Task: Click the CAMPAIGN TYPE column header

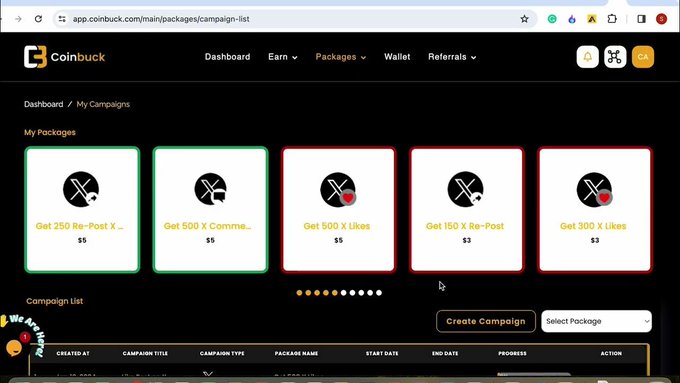Action: (x=222, y=354)
